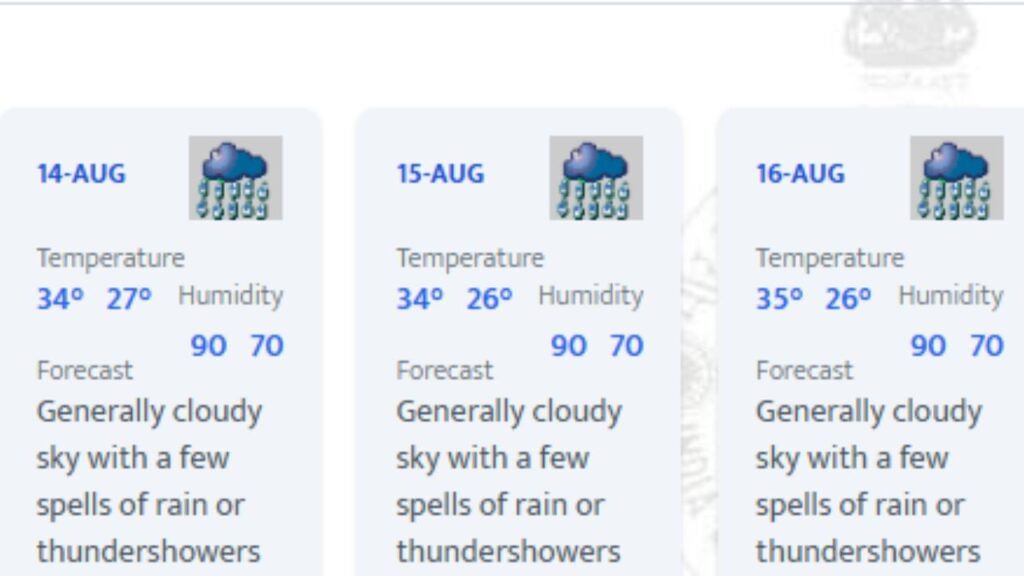Viewport: 1024px width, 576px height.
Task: Click the 34° high temperature for 14-AUG
Action: pyautogui.click(x=60, y=299)
